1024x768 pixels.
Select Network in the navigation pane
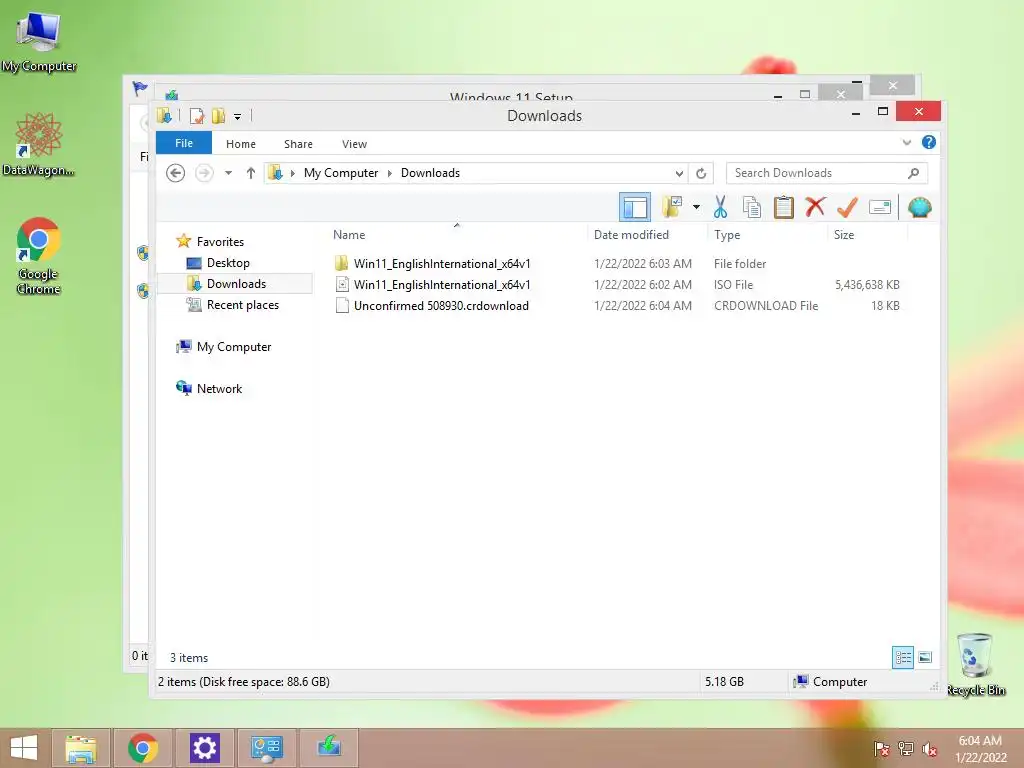[219, 389]
